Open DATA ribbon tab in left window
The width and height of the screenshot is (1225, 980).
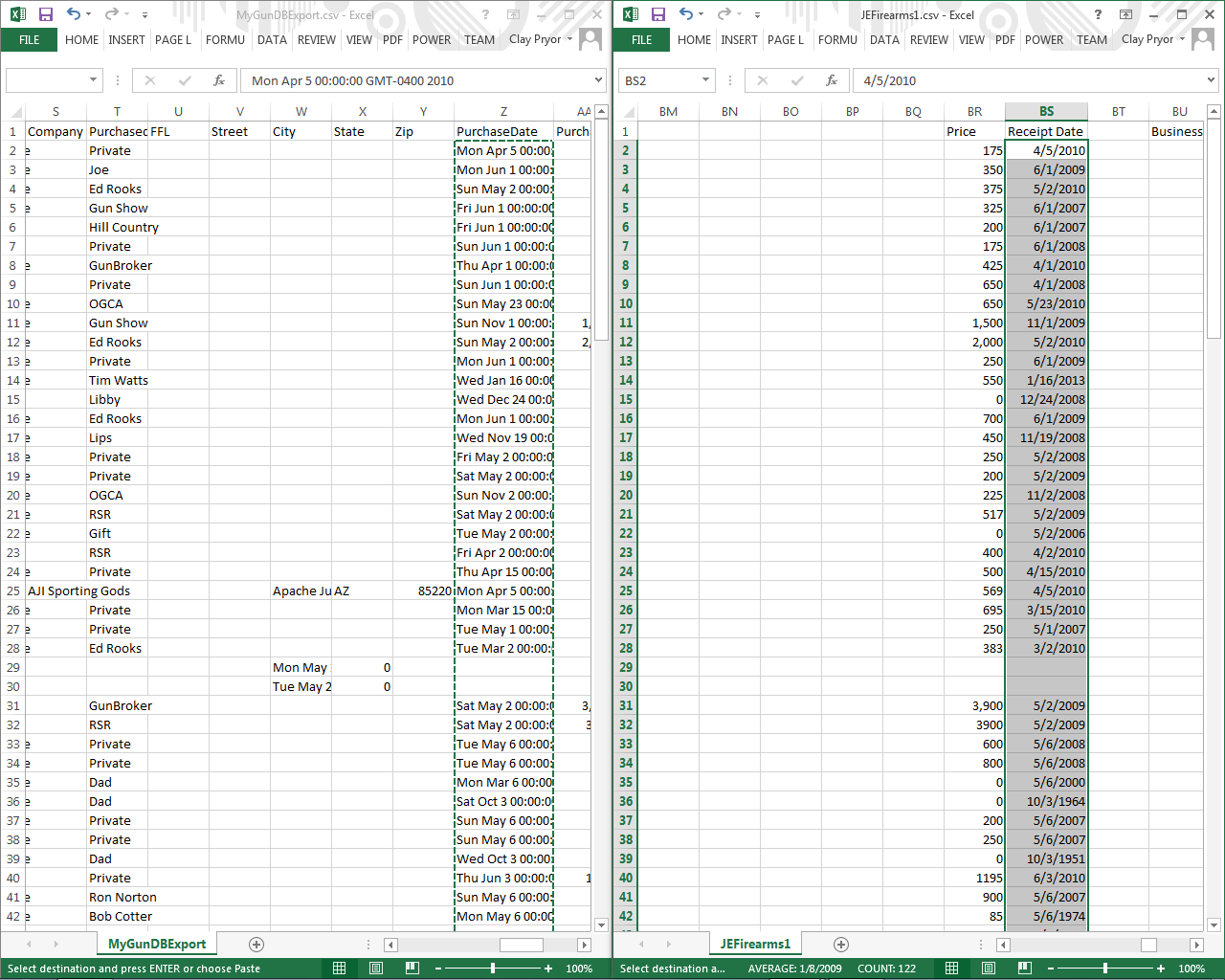click(272, 39)
